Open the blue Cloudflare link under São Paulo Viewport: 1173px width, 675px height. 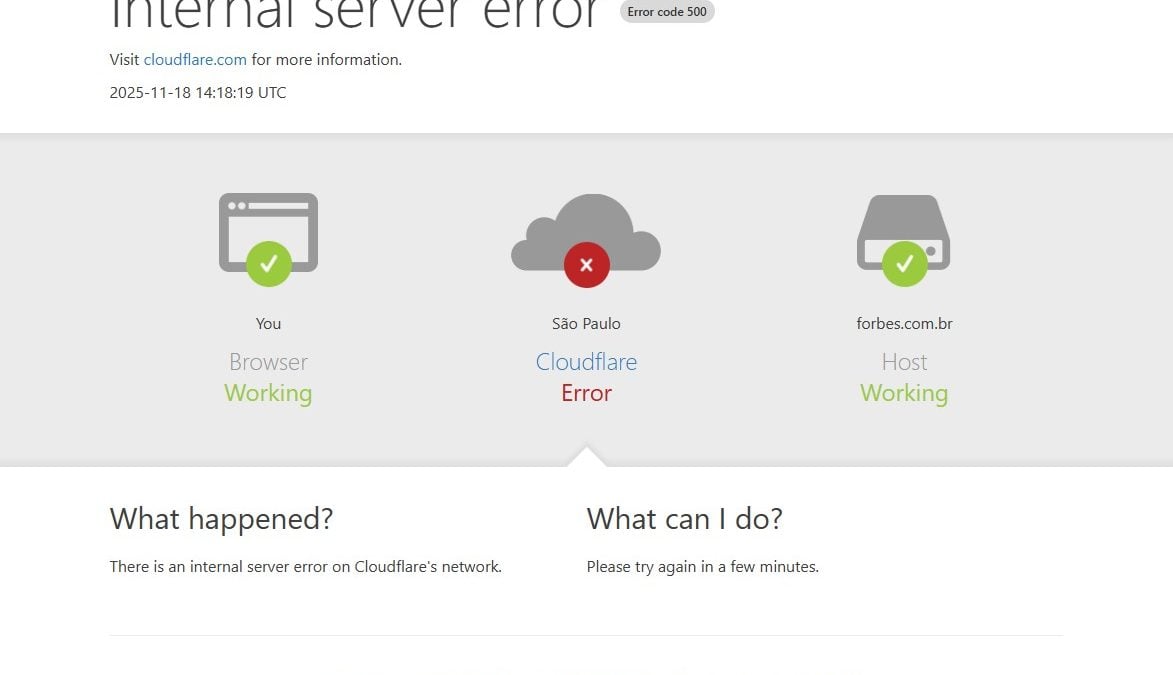(x=586, y=362)
